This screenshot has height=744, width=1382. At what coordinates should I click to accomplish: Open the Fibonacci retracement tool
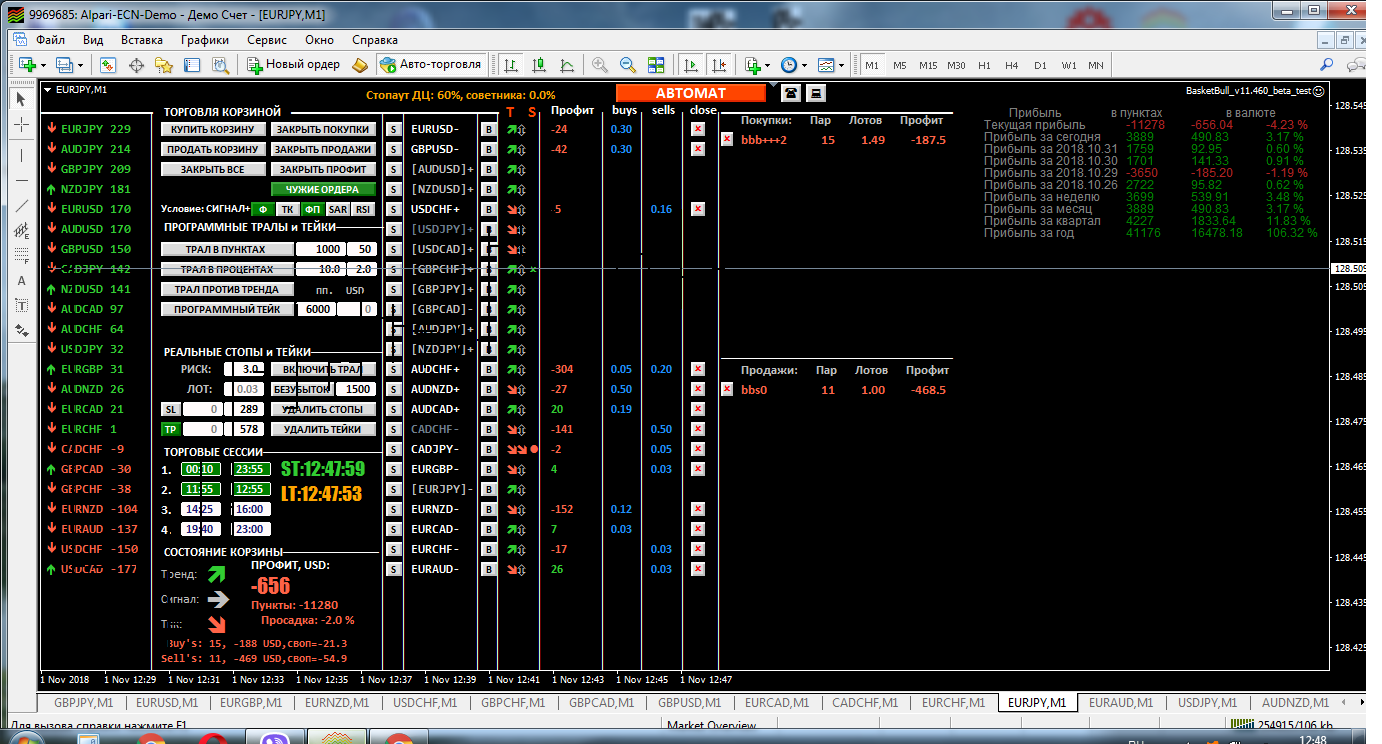22,255
